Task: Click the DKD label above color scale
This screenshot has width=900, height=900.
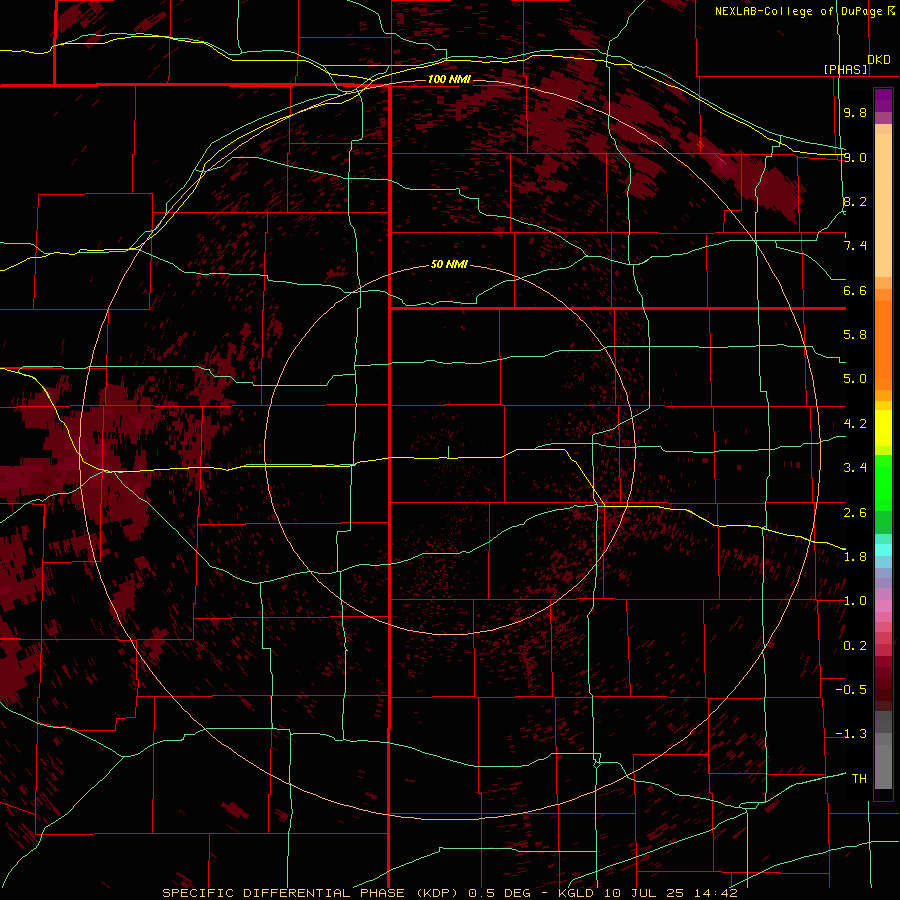Action: pos(879,60)
